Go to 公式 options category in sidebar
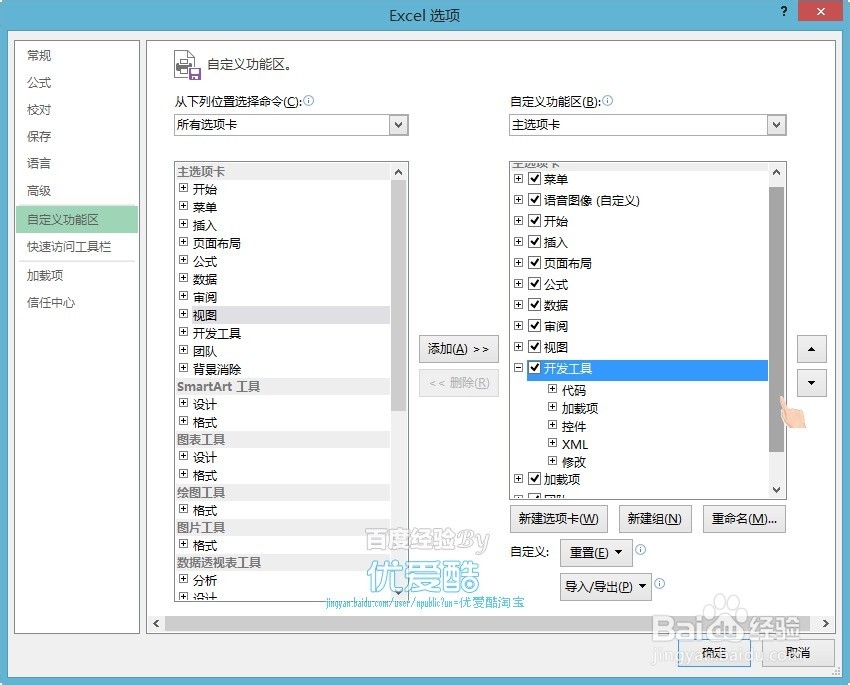Image resolution: width=850 pixels, height=685 pixels. 39,82
